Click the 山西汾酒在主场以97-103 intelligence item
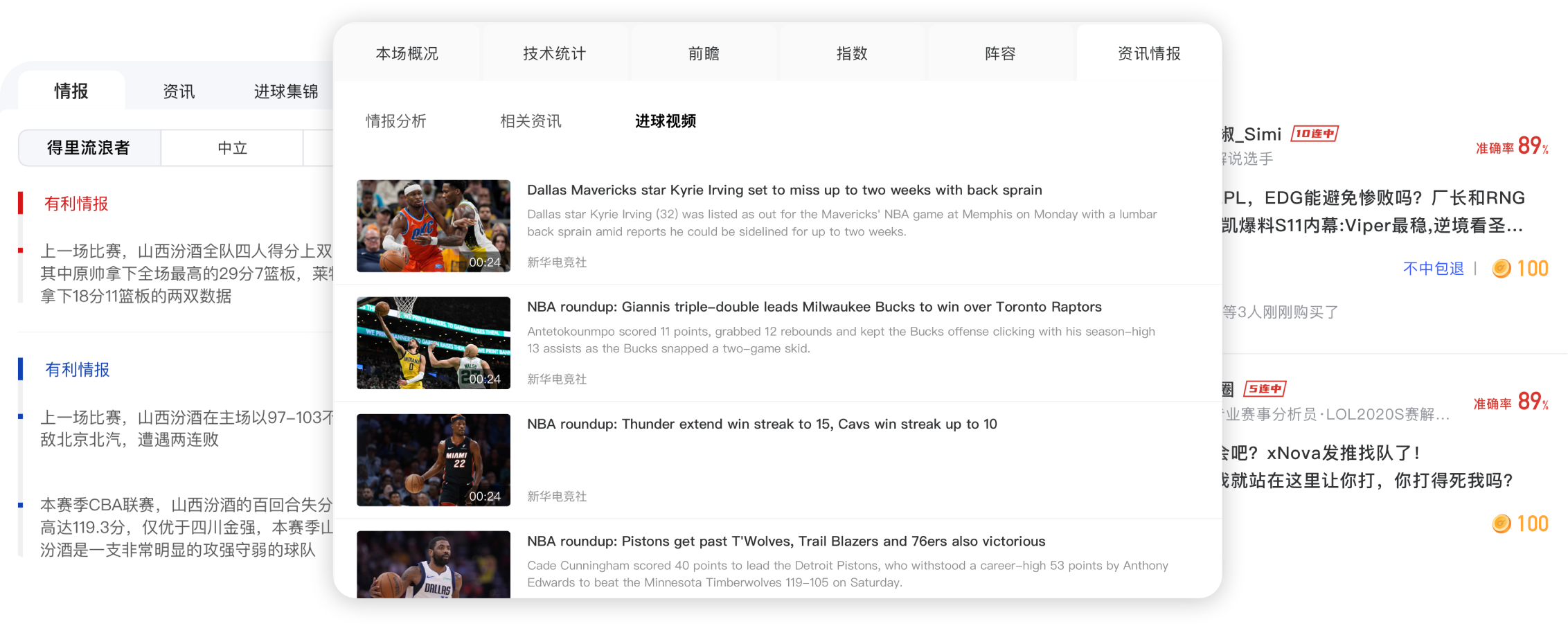The width and height of the screenshot is (1568, 626). click(186, 429)
